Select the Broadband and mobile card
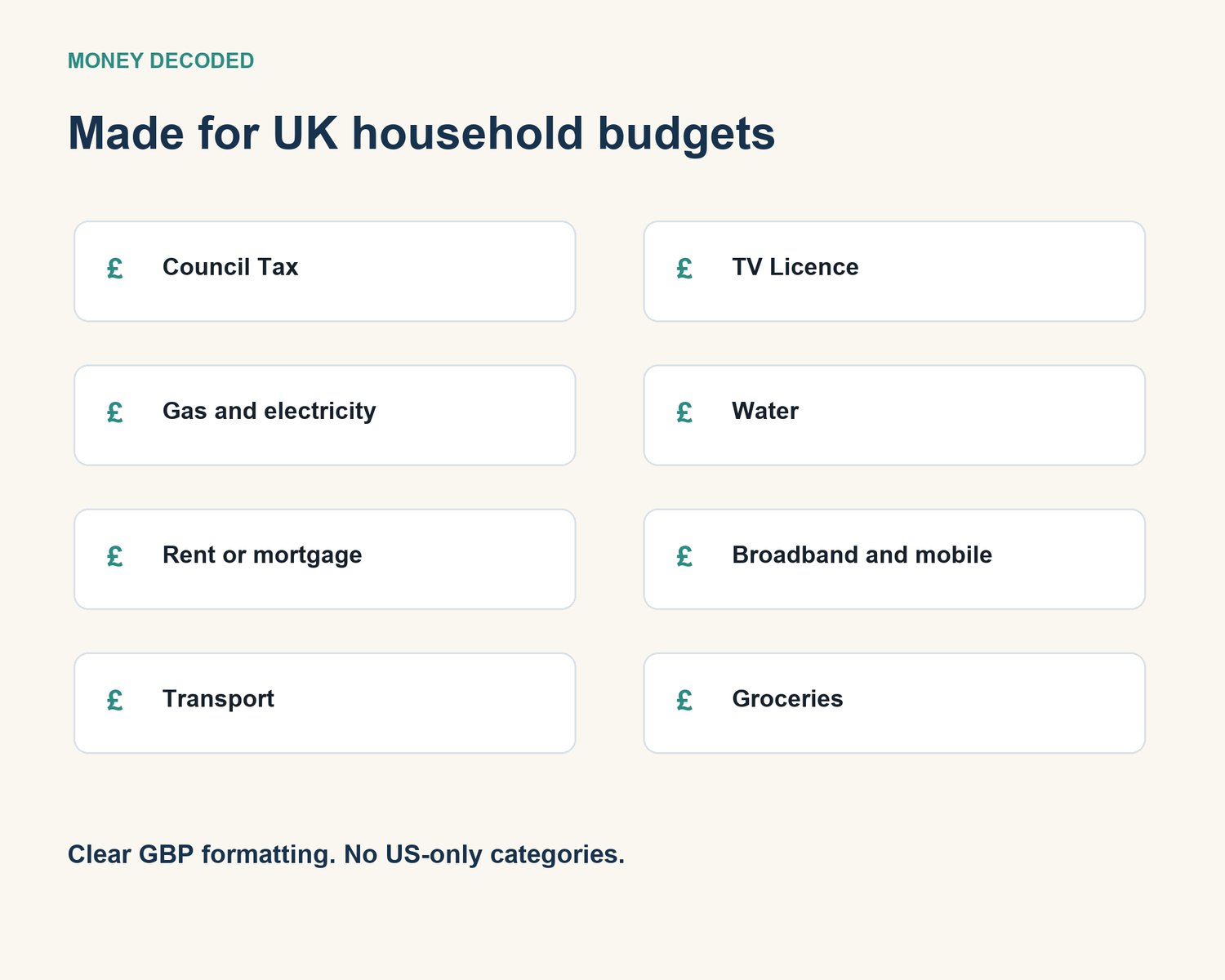 point(894,559)
